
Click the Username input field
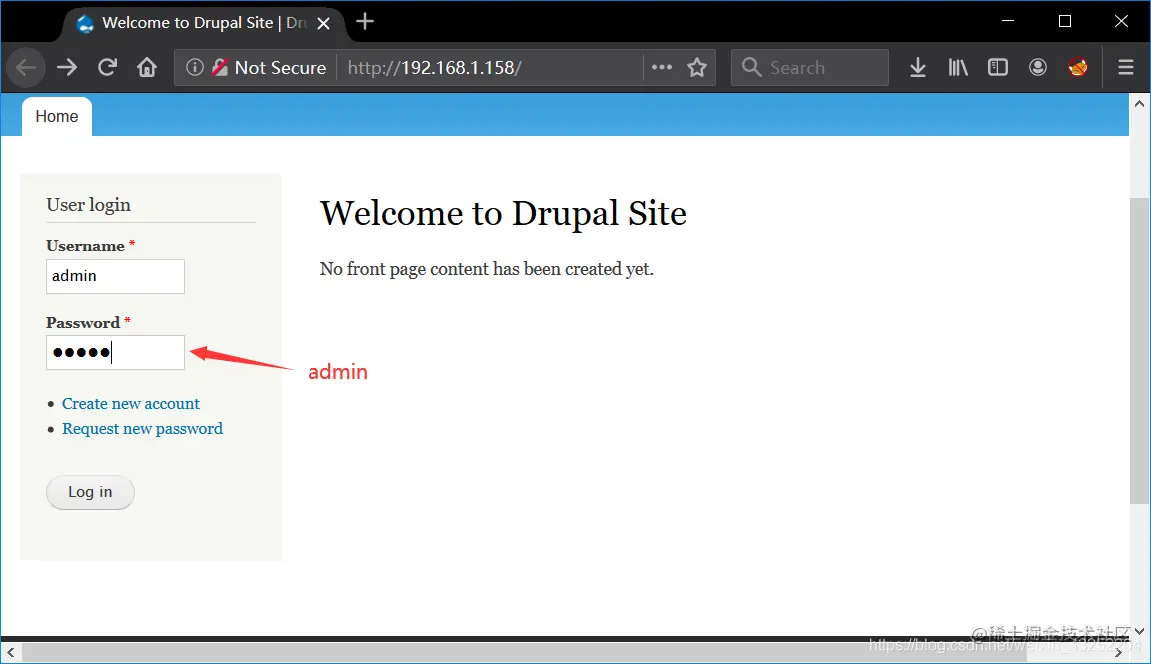coord(115,277)
